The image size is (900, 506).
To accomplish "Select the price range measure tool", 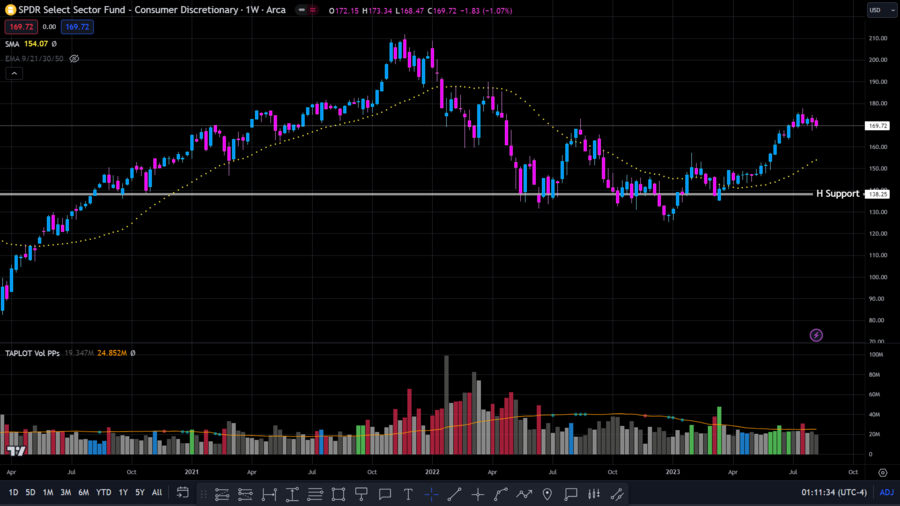I will pos(292,494).
